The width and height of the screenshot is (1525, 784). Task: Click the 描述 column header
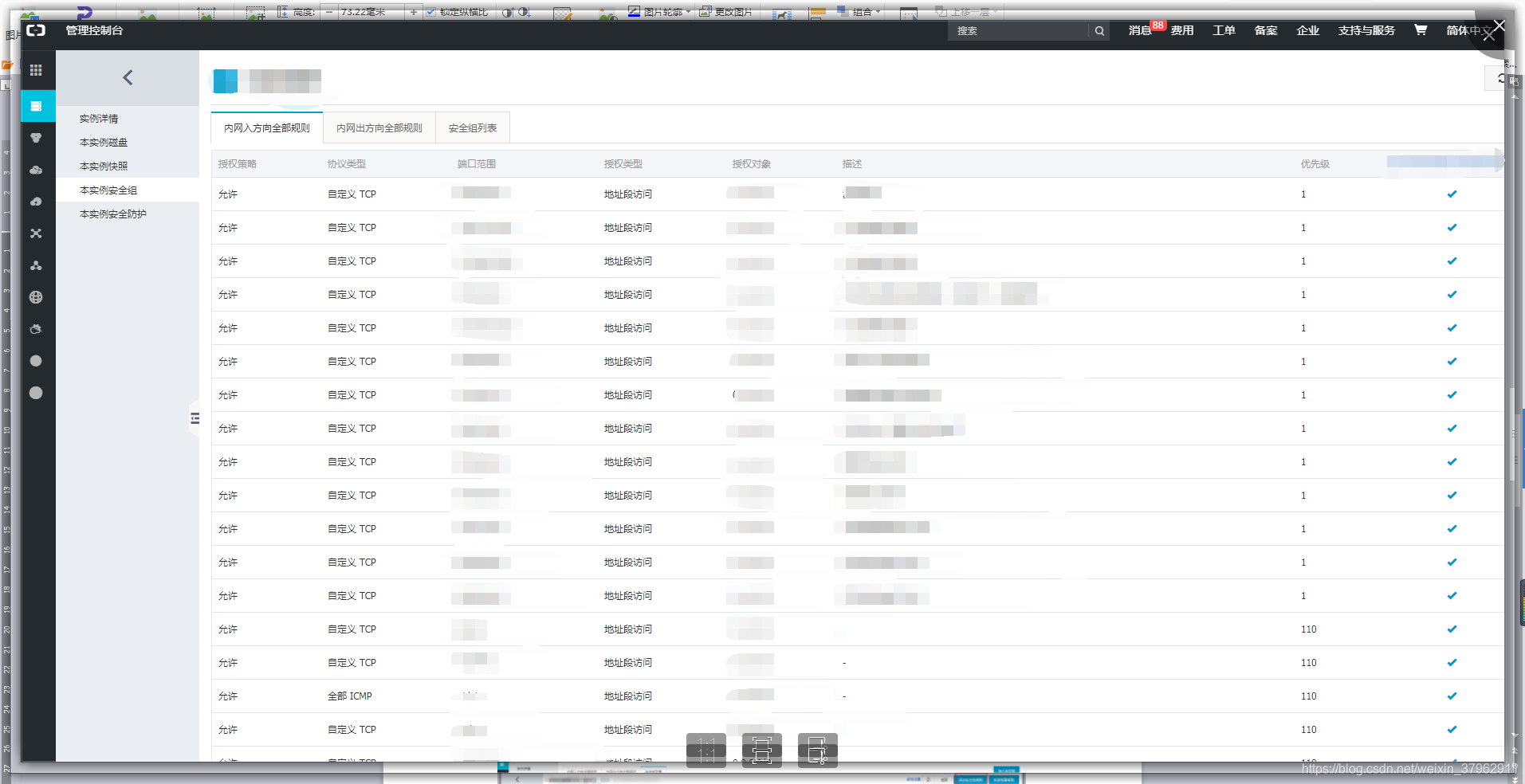click(852, 164)
